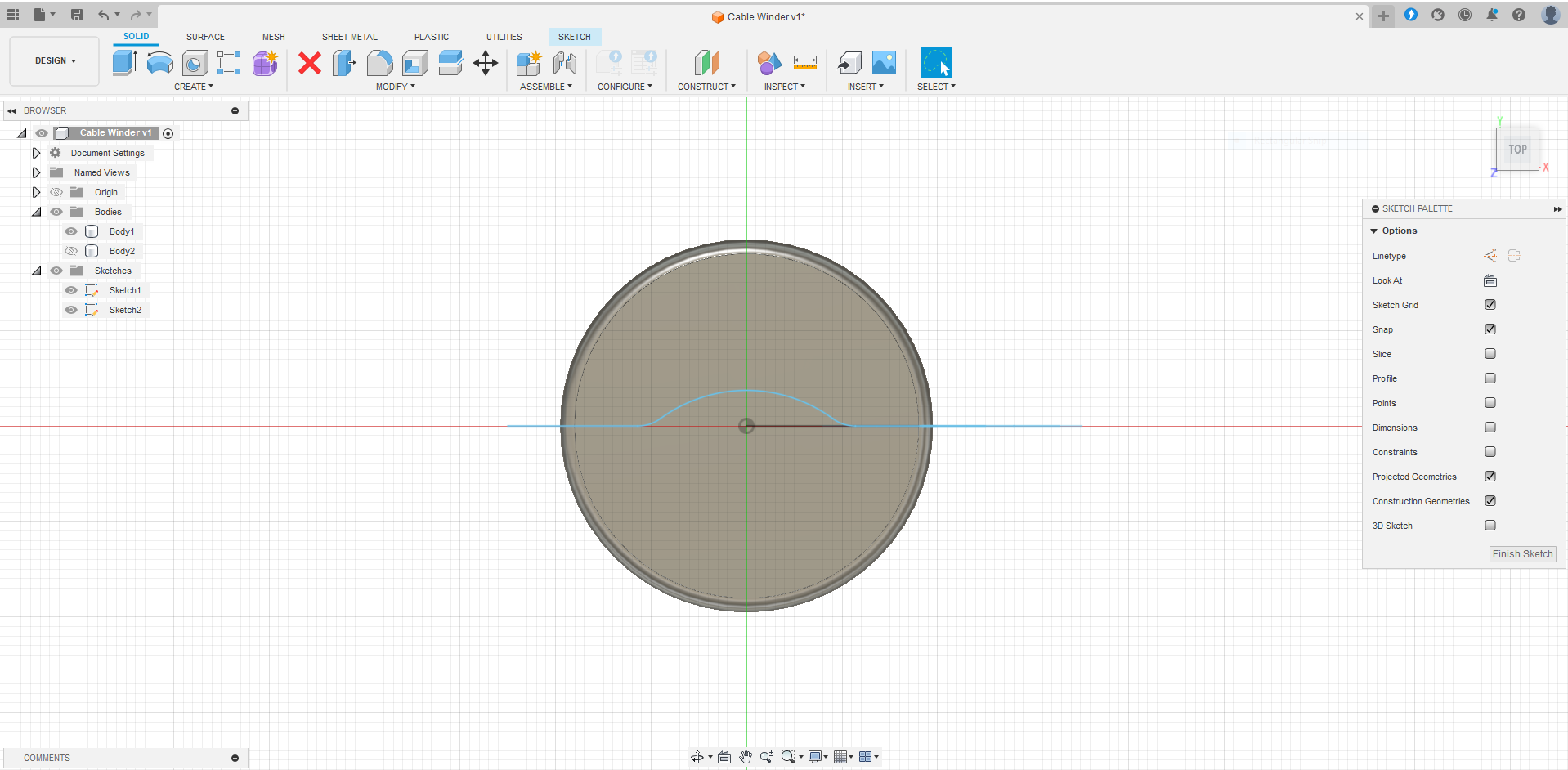The height and width of the screenshot is (770, 1568).
Task: Open the DESIGN workspace dropdown
Action: (55, 61)
